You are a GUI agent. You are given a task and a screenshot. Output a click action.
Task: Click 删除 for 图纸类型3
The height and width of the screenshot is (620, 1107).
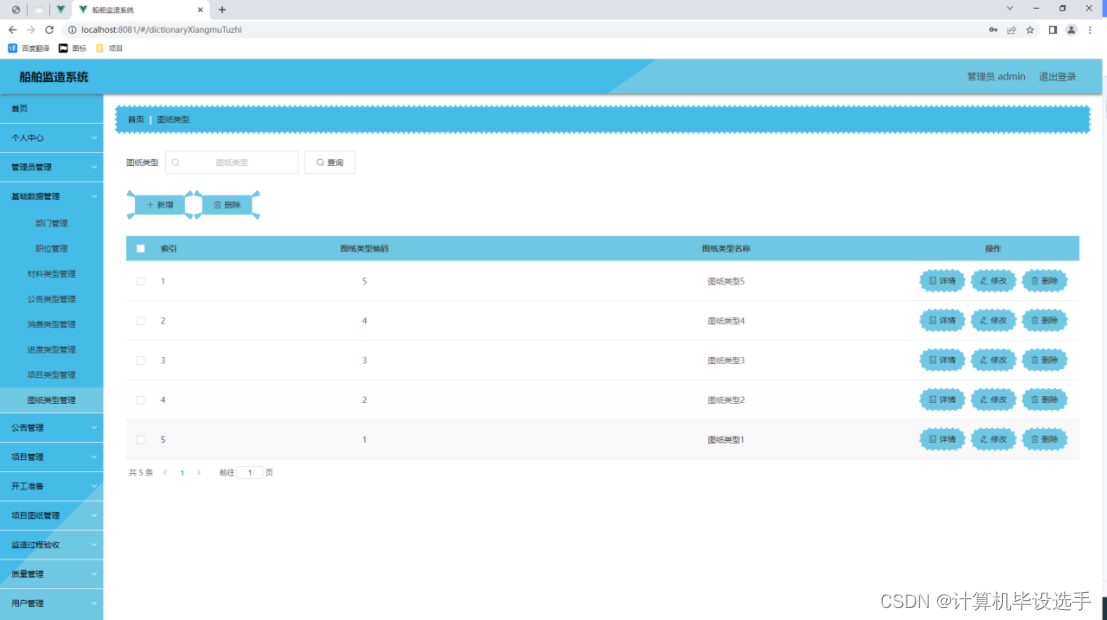(1045, 360)
